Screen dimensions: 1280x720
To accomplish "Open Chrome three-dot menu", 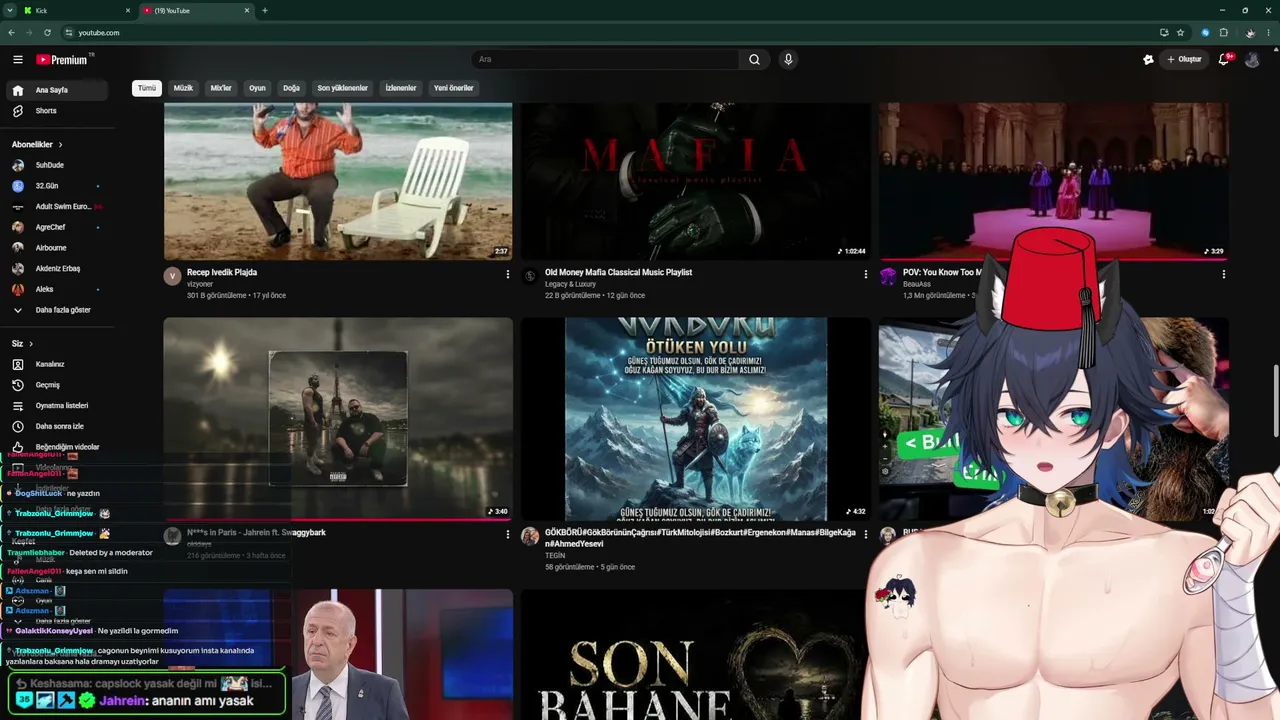I will coord(1268,33).
